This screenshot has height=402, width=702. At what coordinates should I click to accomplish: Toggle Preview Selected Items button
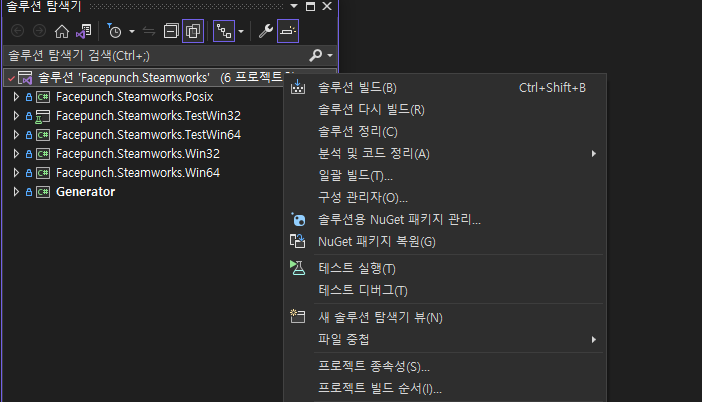pos(288,31)
